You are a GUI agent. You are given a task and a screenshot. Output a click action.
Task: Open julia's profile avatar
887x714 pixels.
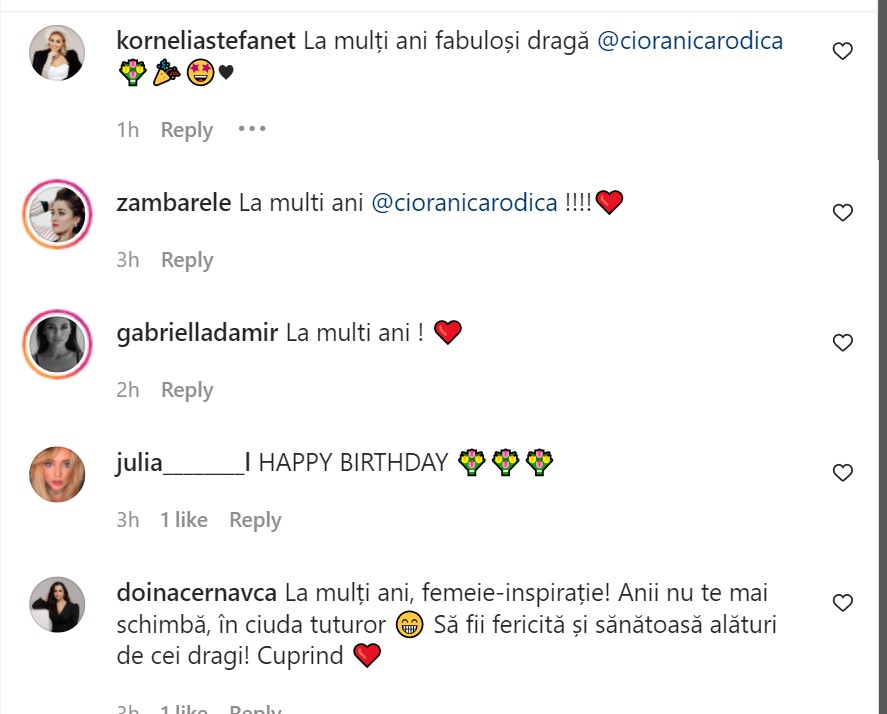57,474
